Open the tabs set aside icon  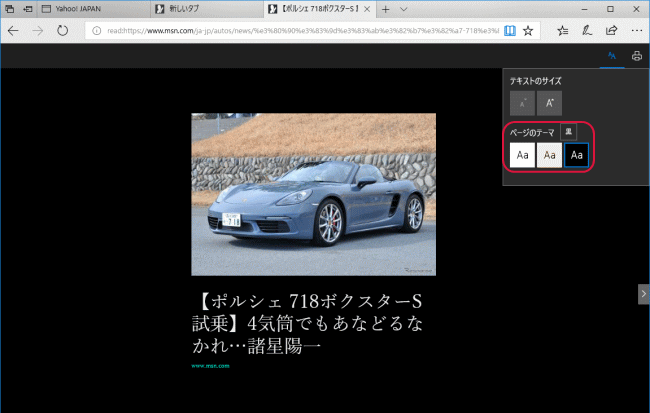pyautogui.click(x=9, y=9)
